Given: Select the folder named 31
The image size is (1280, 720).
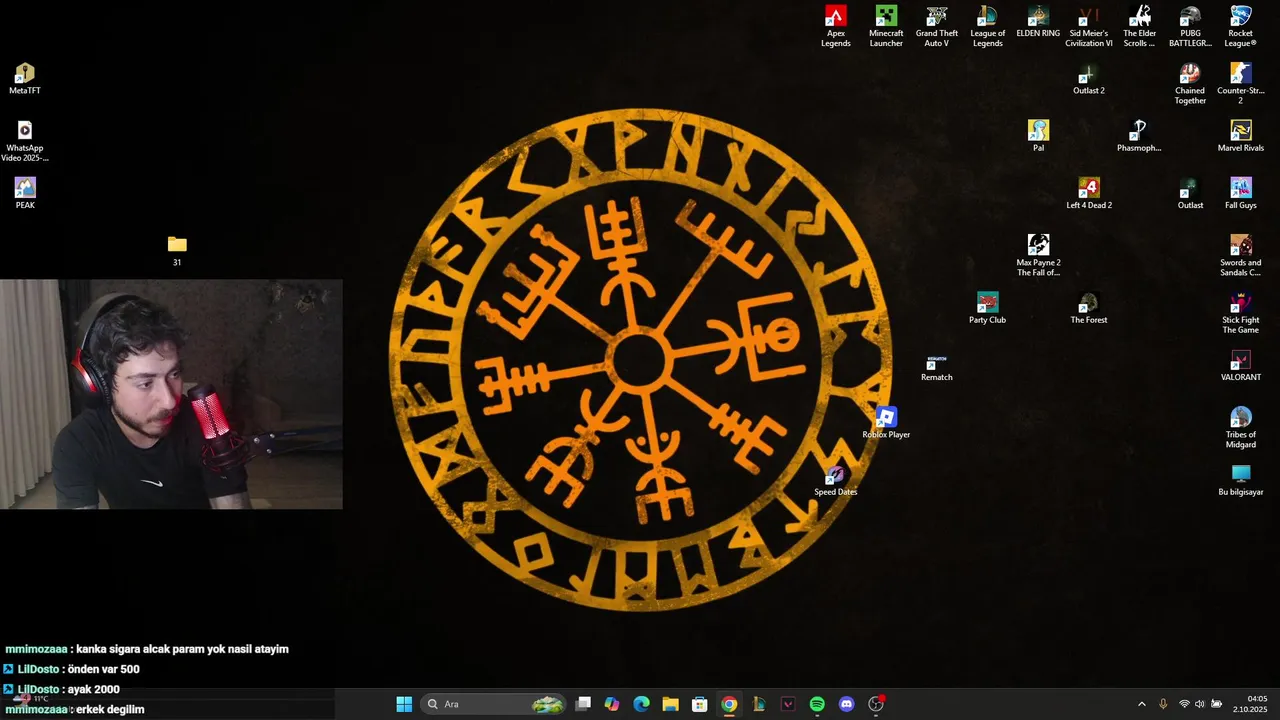Looking at the screenshot, I should pos(177,251).
